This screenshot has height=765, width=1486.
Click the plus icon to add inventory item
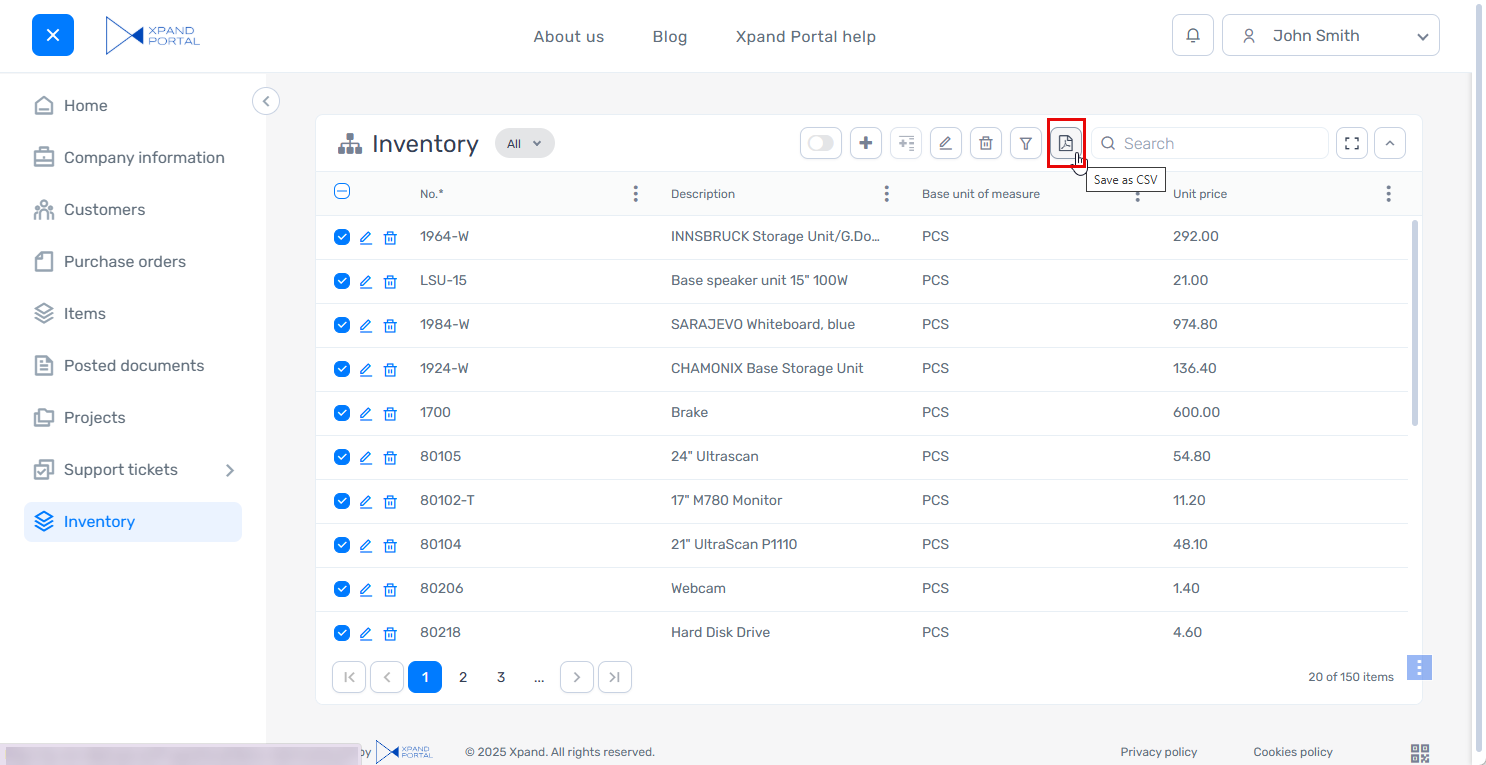pyautogui.click(x=866, y=143)
